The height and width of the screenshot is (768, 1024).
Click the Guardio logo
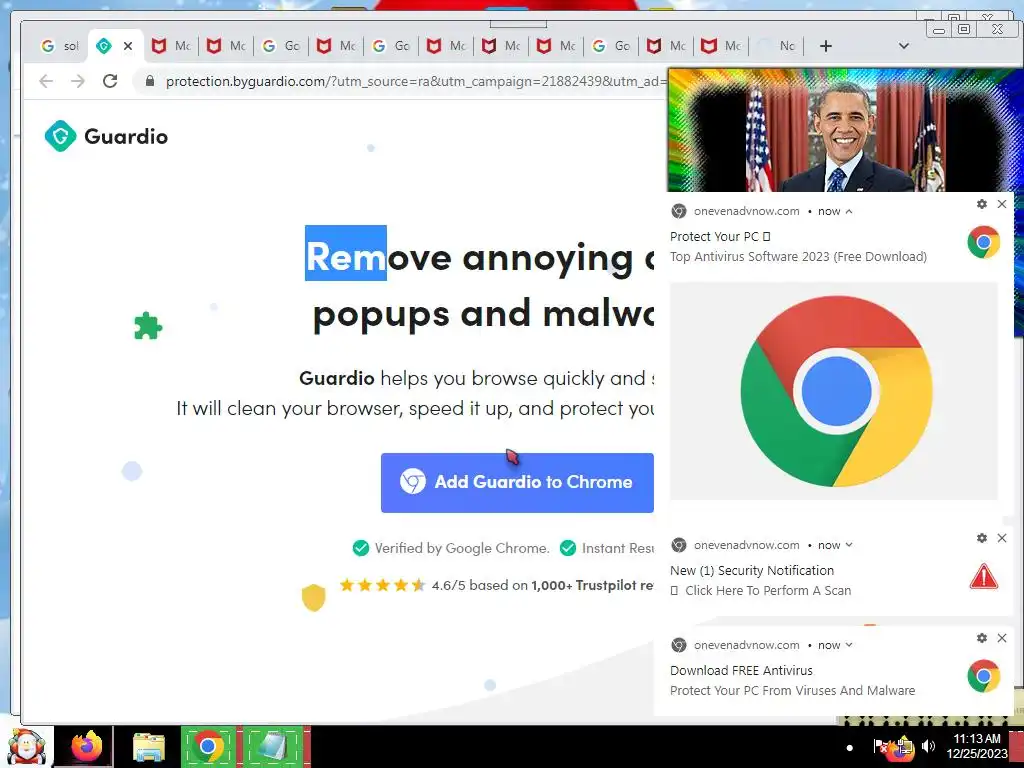click(x=106, y=136)
